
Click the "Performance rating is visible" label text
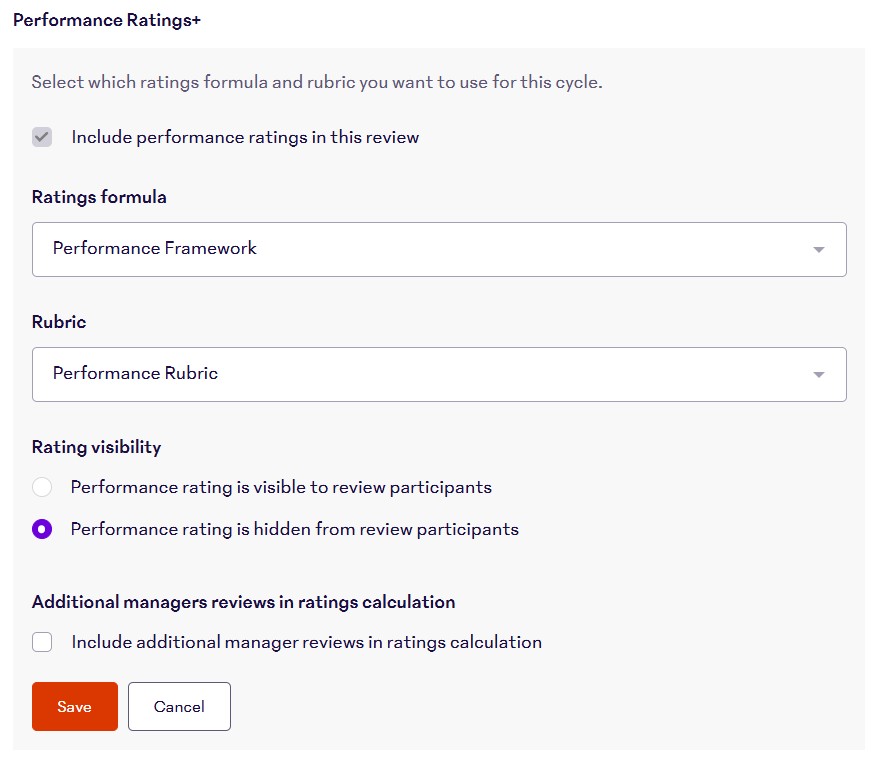pyautogui.click(x=281, y=488)
